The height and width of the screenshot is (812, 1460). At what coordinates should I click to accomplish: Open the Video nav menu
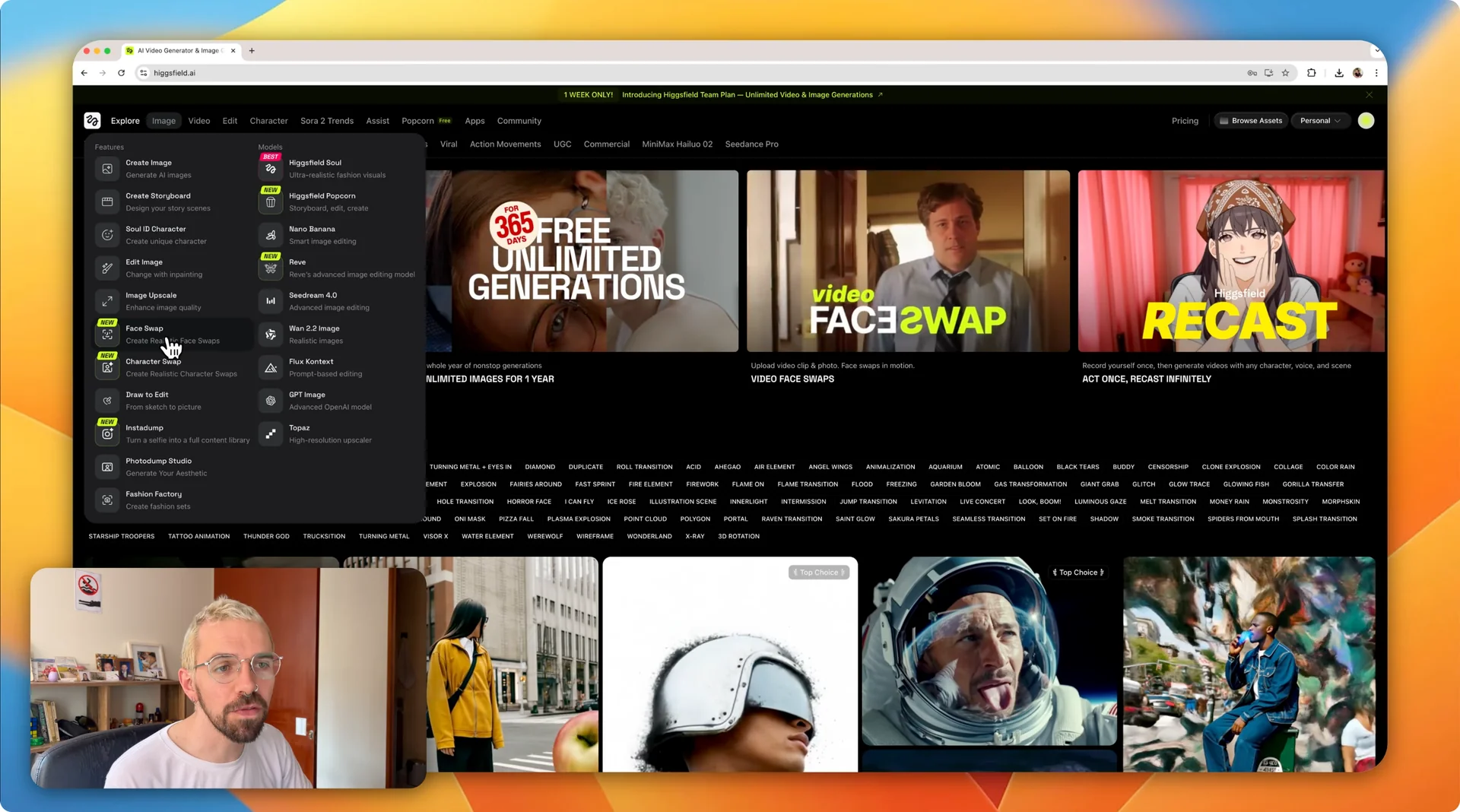tap(199, 121)
